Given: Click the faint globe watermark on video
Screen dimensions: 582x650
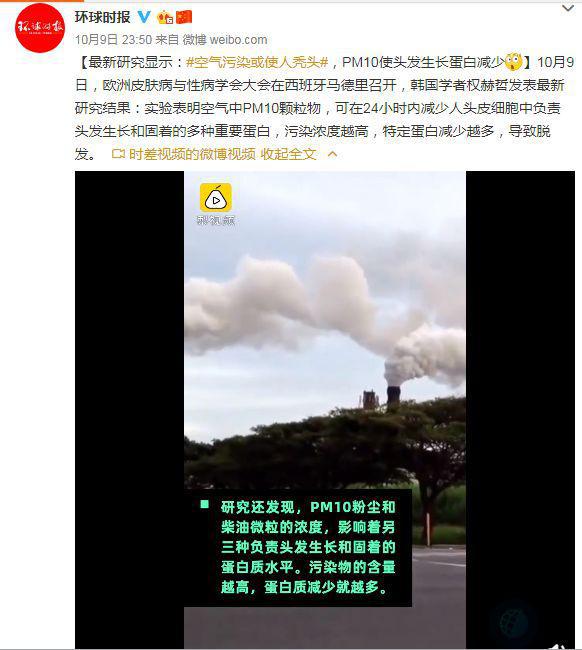Looking at the screenshot, I should 513,622.
